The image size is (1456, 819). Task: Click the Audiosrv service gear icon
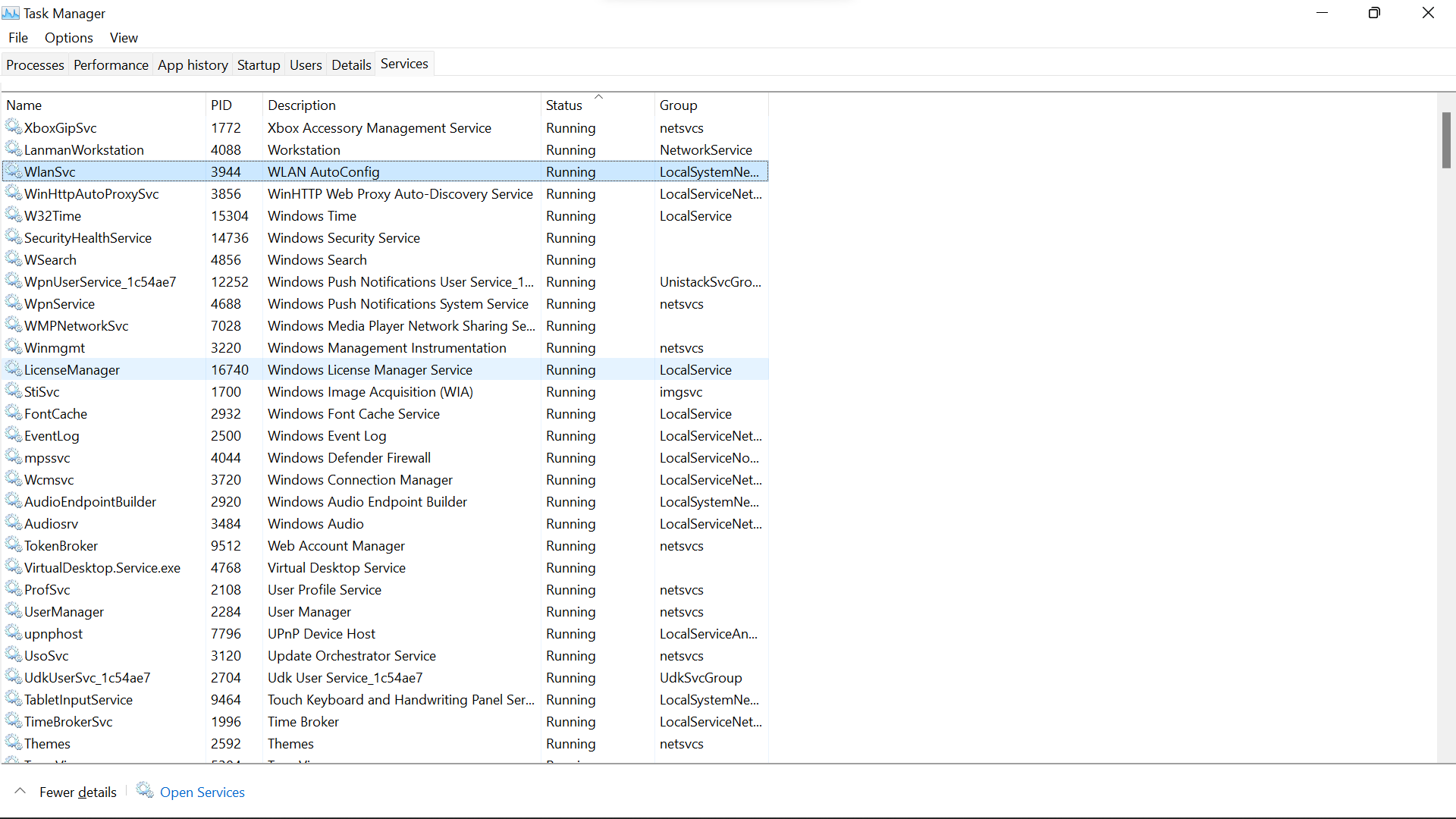point(14,523)
